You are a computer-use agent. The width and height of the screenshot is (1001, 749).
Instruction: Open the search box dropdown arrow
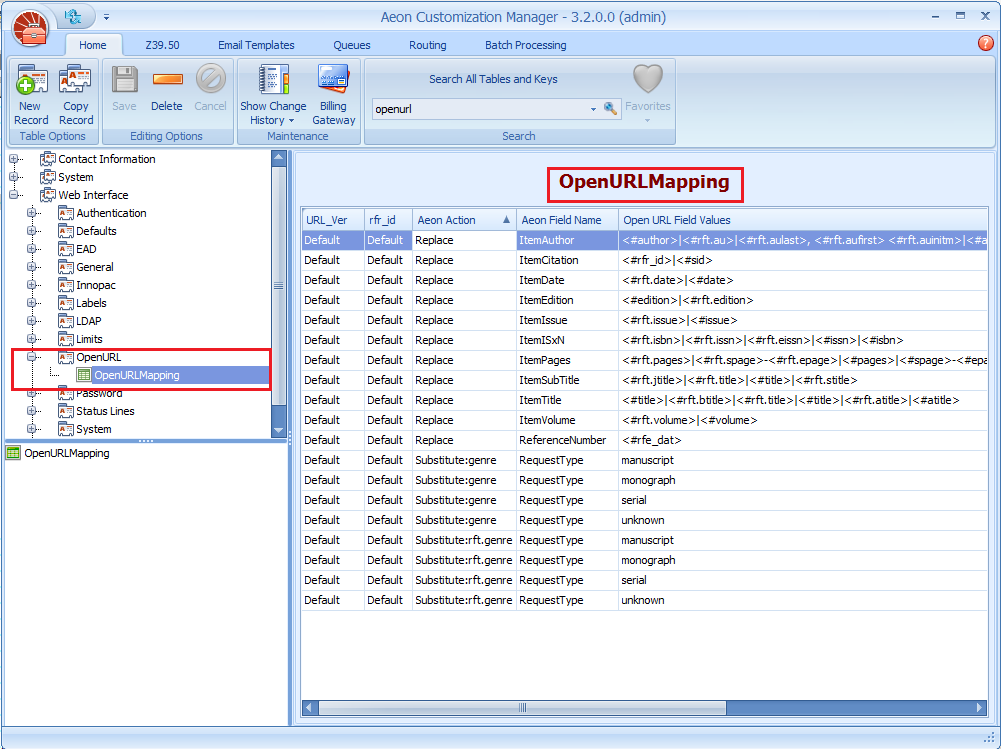(593, 109)
